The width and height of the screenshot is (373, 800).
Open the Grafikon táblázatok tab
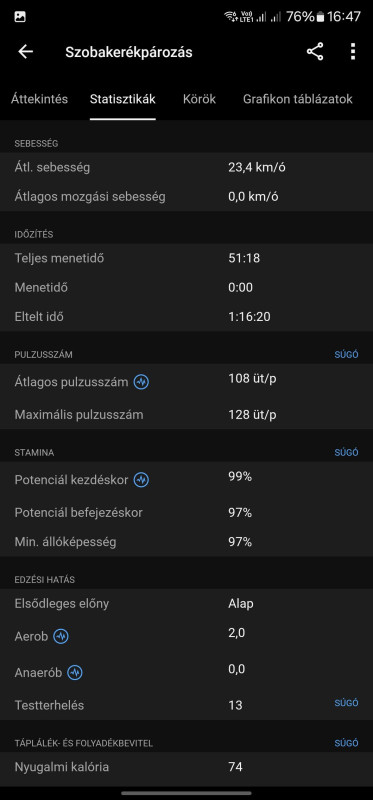[x=297, y=99]
